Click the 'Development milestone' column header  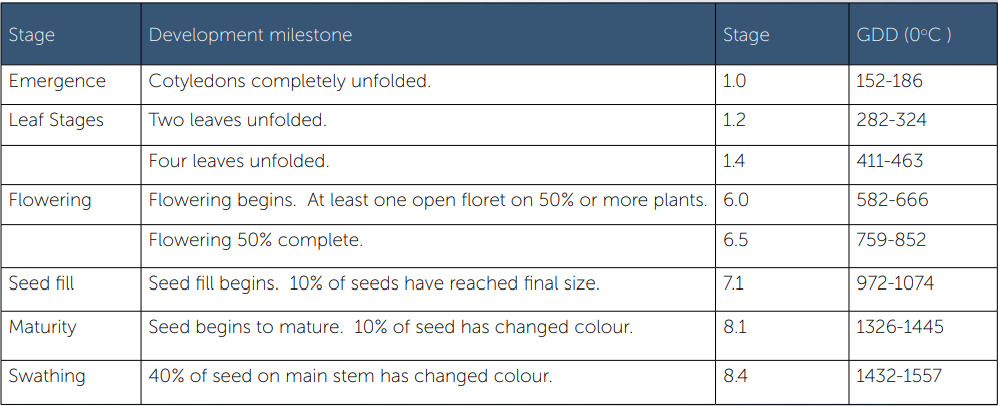[428, 34]
